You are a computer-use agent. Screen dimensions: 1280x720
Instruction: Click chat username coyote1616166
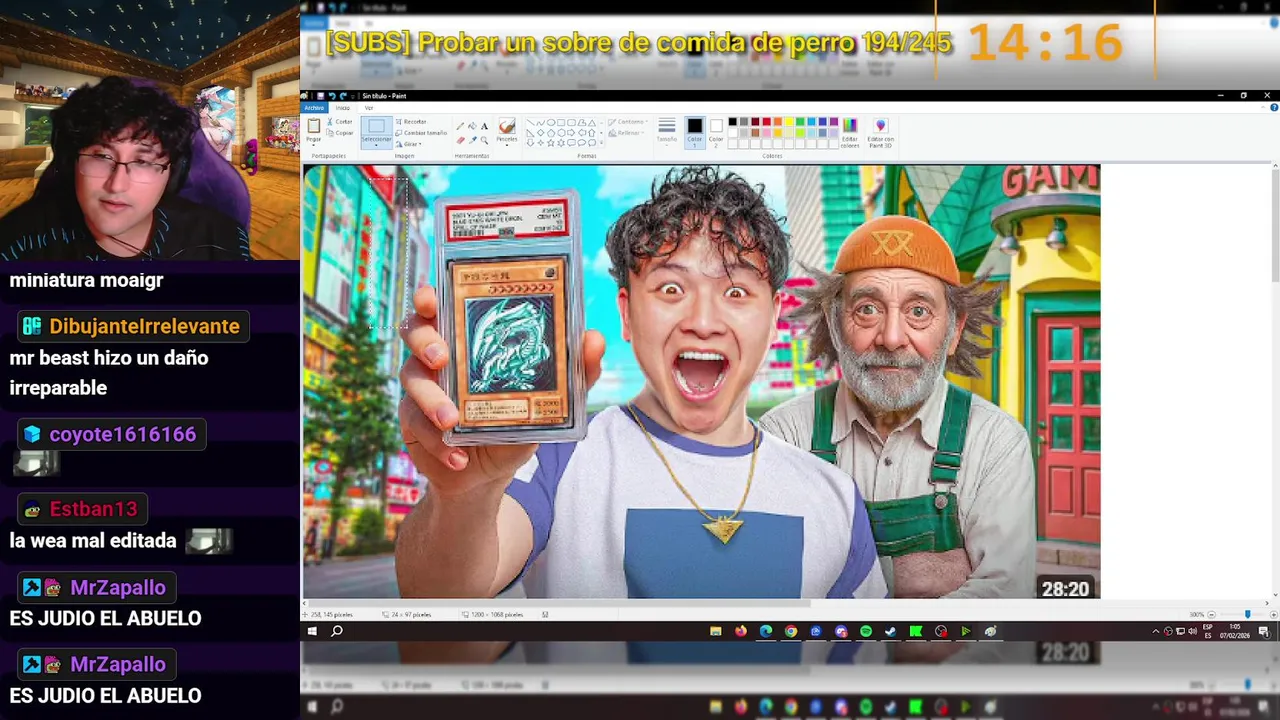point(122,434)
